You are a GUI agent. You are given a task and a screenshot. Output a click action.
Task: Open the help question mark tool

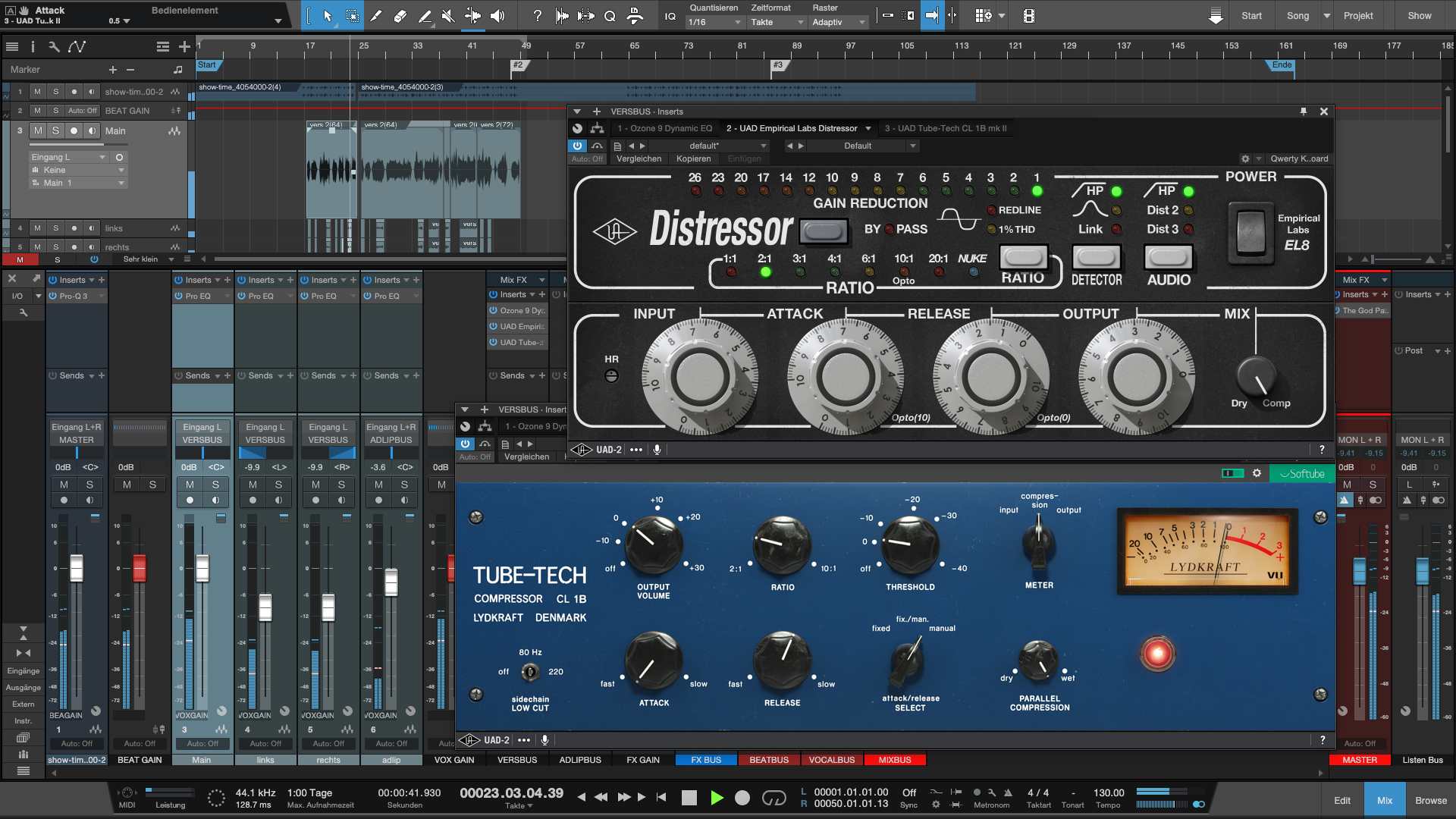click(x=537, y=16)
